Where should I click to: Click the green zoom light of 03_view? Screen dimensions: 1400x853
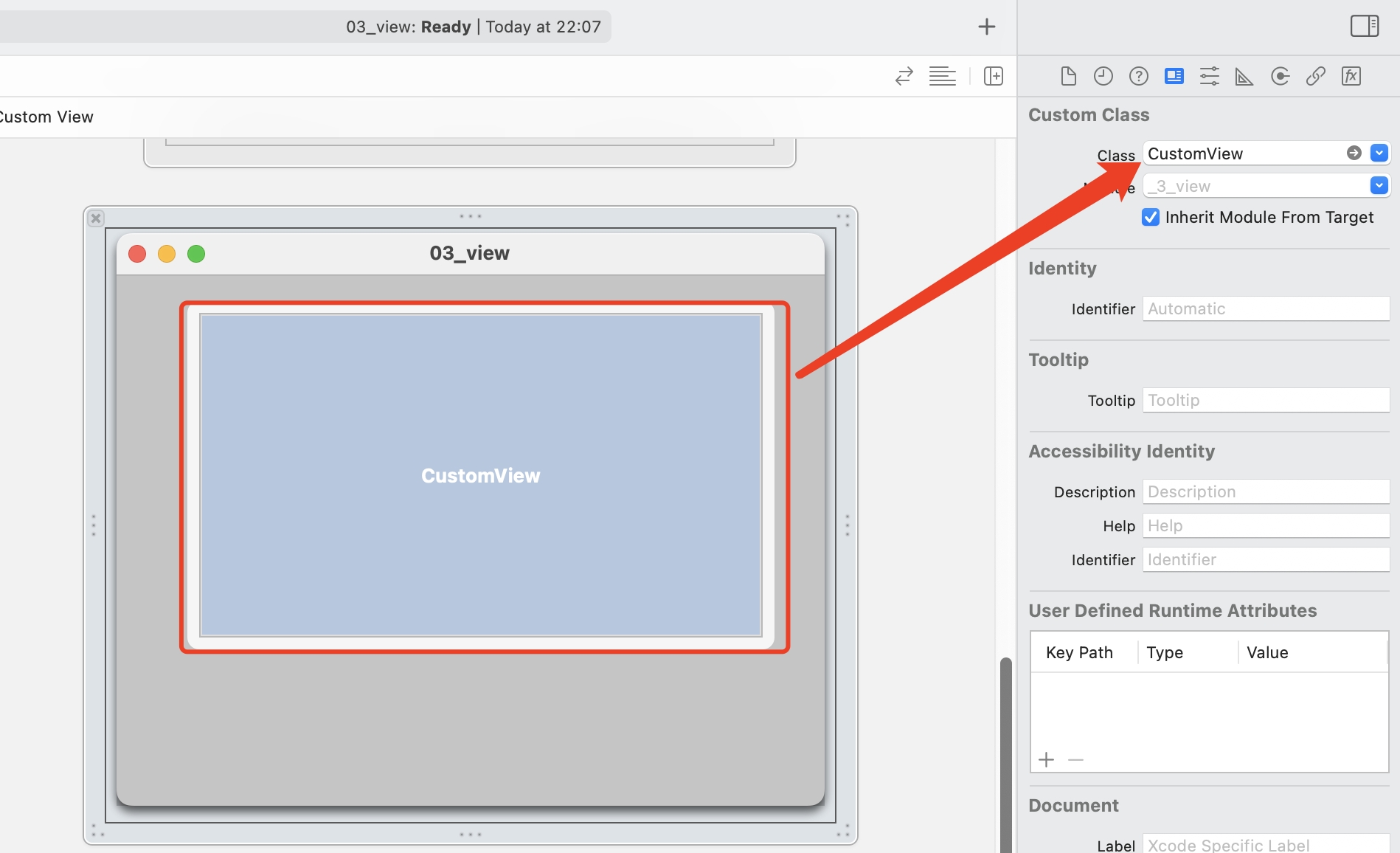point(196,254)
